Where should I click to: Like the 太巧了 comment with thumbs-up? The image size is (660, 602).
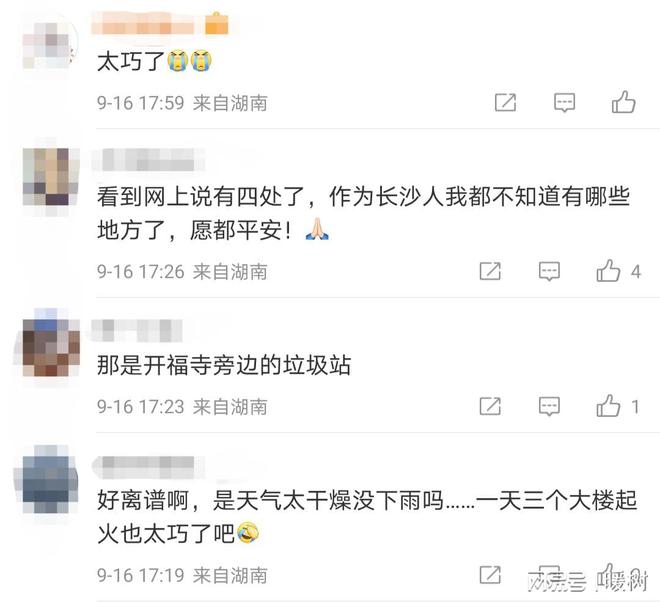pos(623,102)
